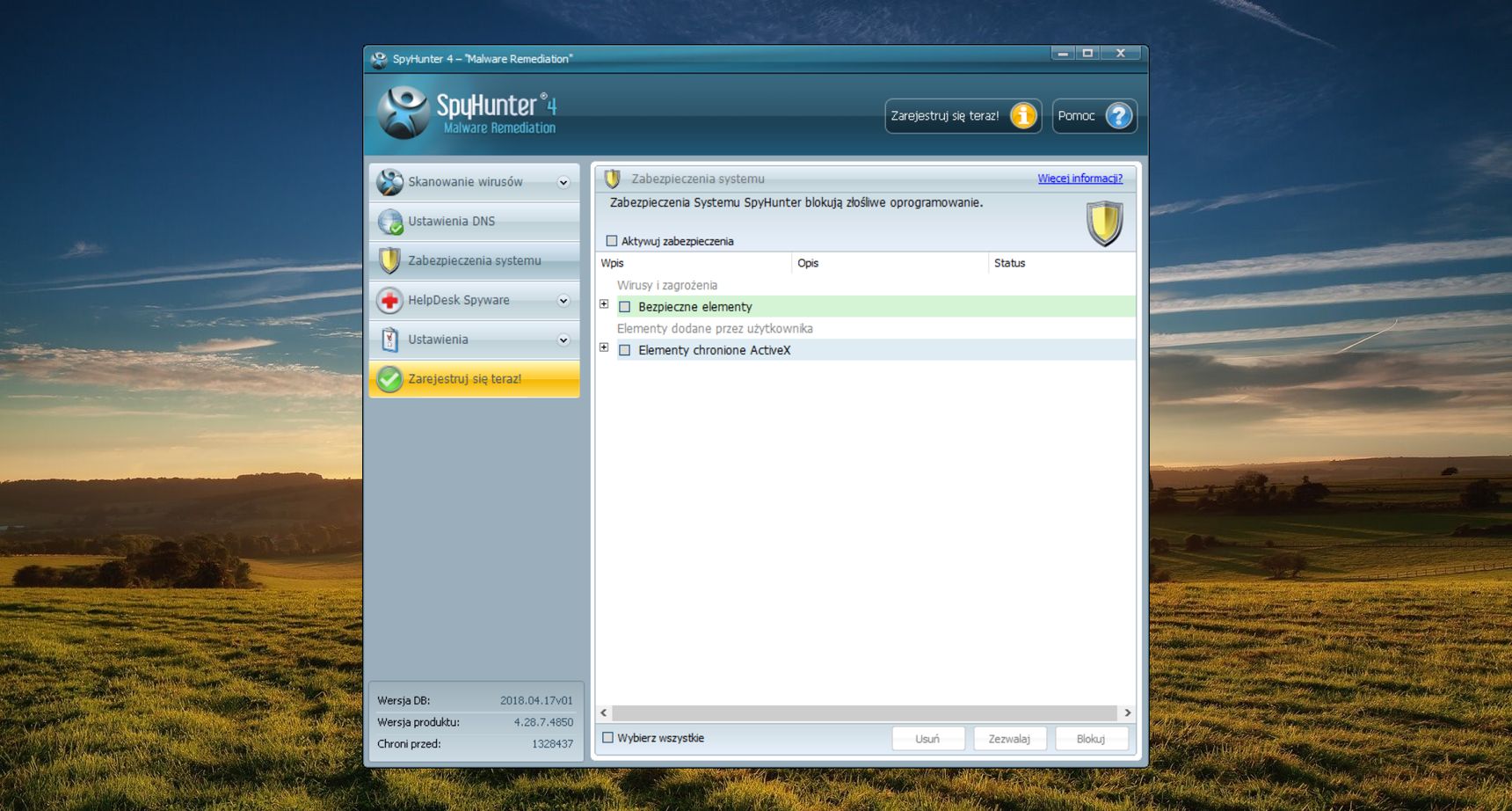Screen dimensions: 1512x811
Task: Click the scrollbar left arrow
Action: pyautogui.click(x=604, y=712)
